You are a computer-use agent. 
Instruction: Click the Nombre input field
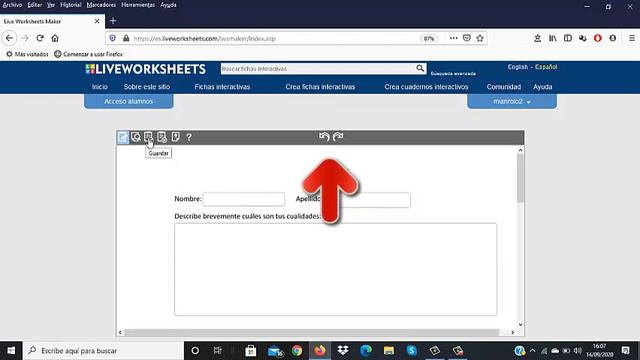[x=244, y=199]
